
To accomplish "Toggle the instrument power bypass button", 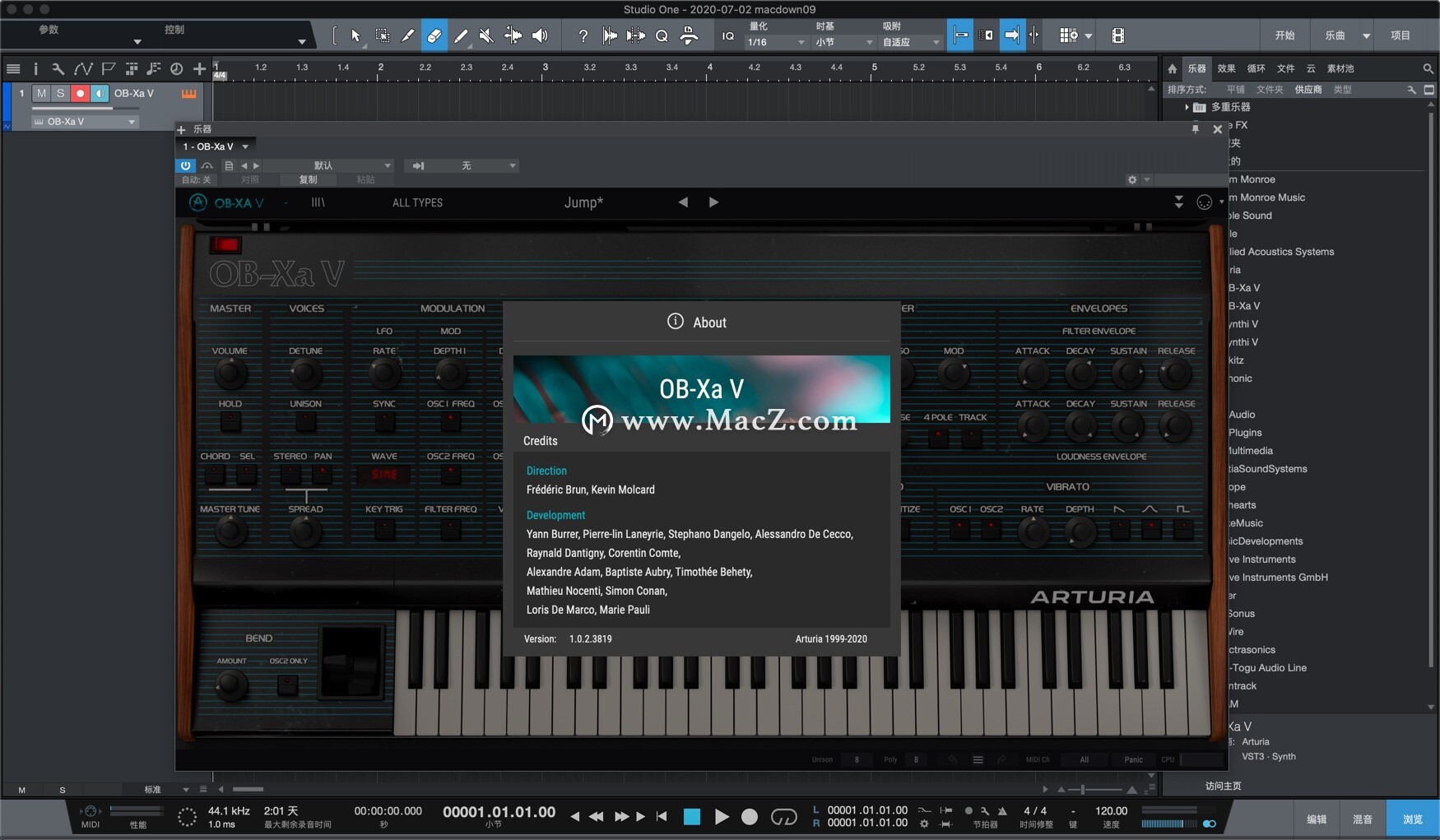I will pos(186,166).
